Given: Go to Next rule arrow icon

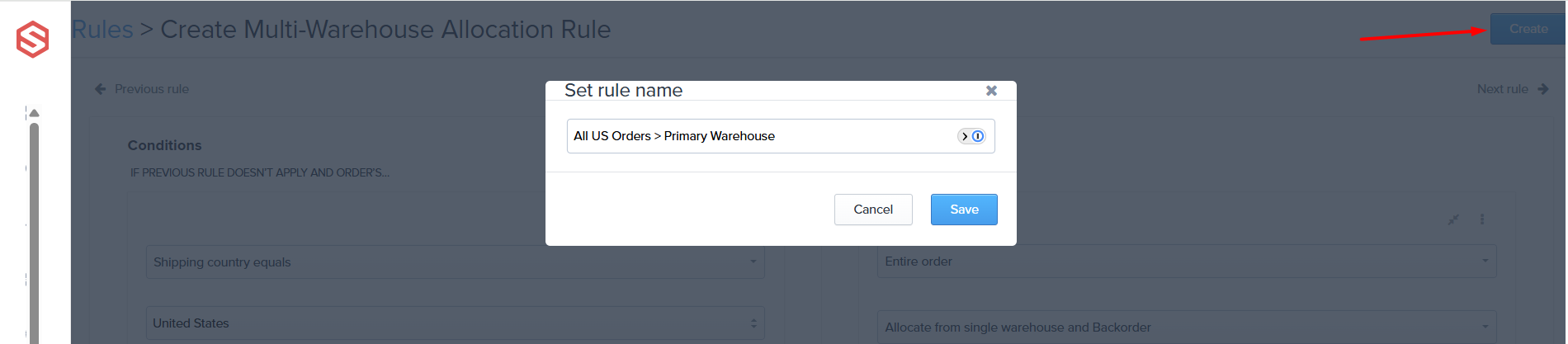Looking at the screenshot, I should click(x=1543, y=89).
